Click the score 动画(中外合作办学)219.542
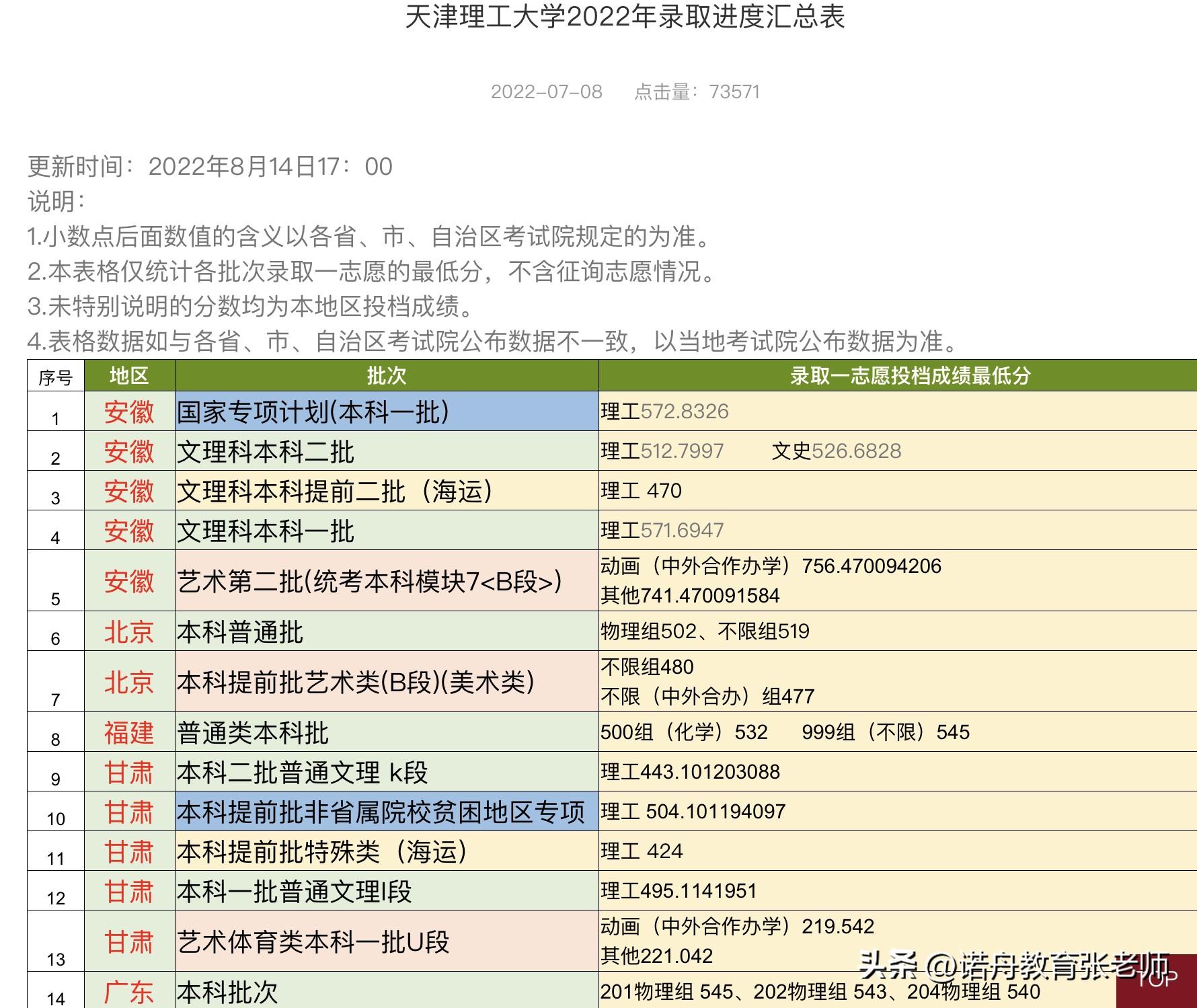Screen dimensions: 1197x1008 point(737,927)
